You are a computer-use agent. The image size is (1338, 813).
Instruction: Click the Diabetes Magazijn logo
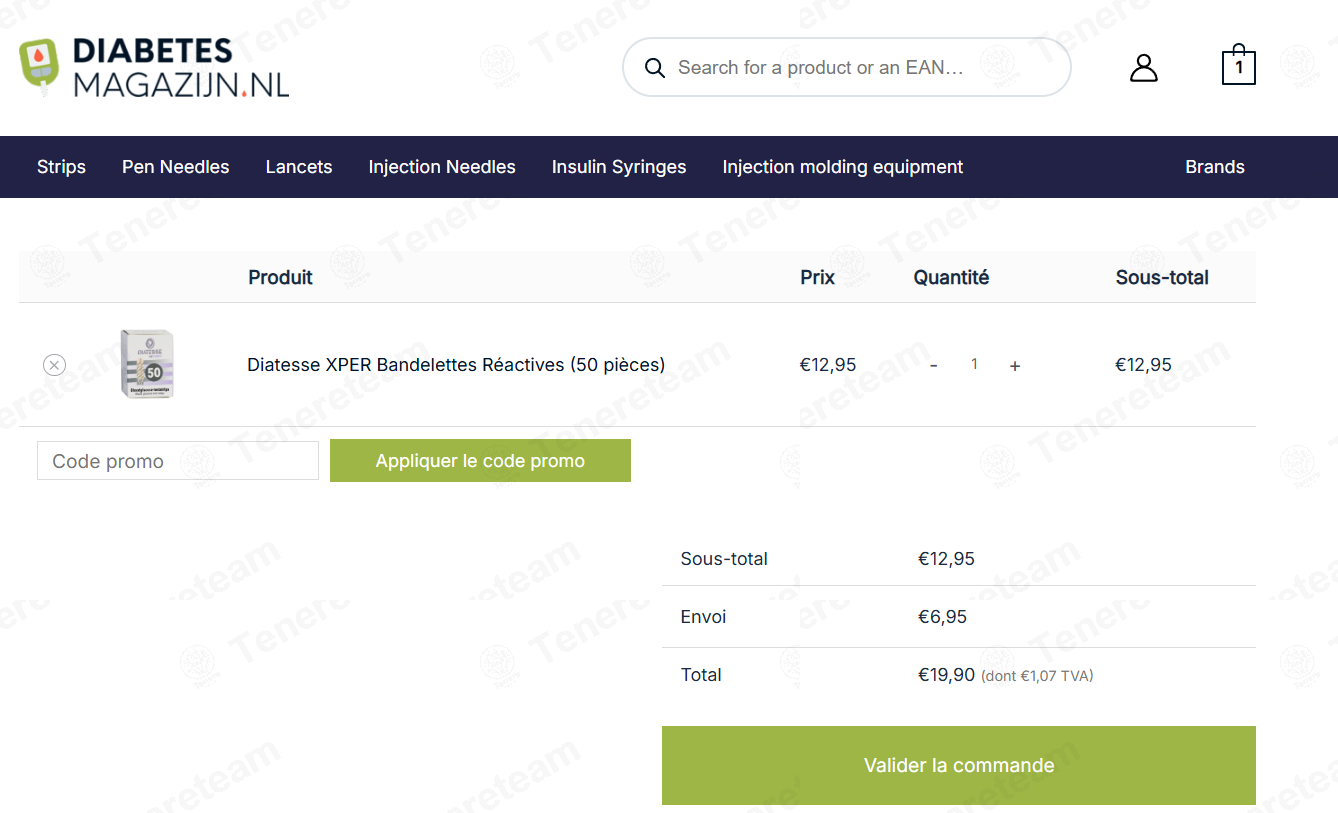(154, 68)
